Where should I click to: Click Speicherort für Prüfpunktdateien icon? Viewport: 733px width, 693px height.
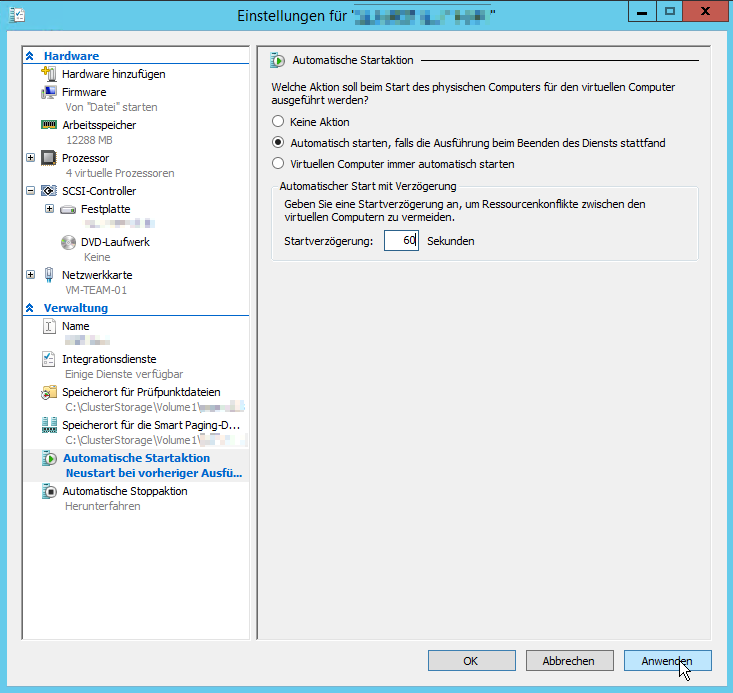coord(49,392)
